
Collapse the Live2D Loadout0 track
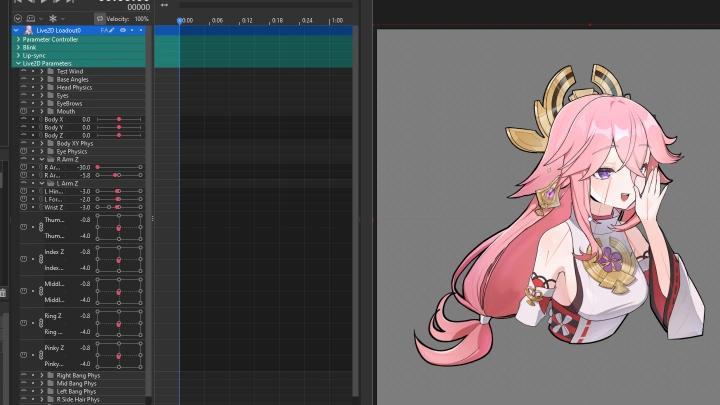click(17, 30)
